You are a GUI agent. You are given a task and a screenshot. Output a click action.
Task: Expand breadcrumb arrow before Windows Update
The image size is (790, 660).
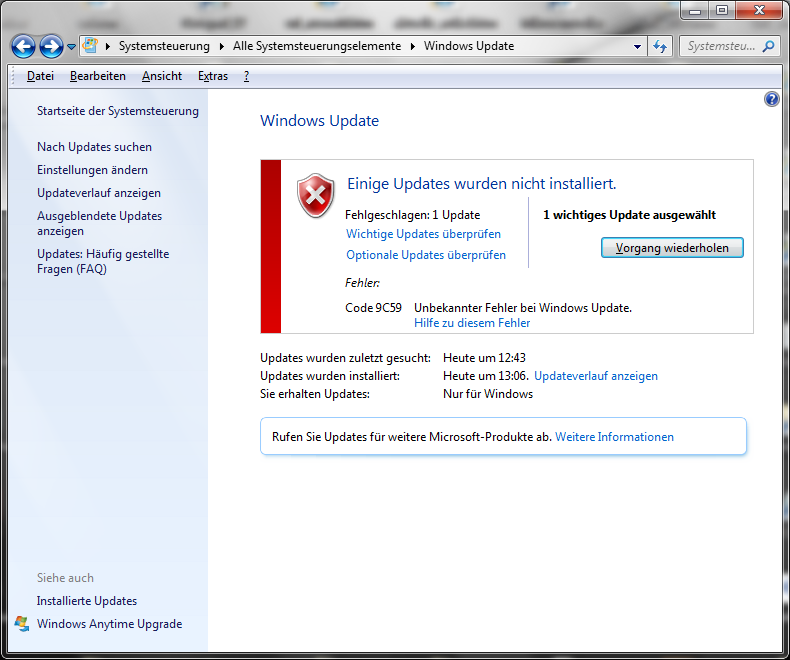pyautogui.click(x=413, y=46)
